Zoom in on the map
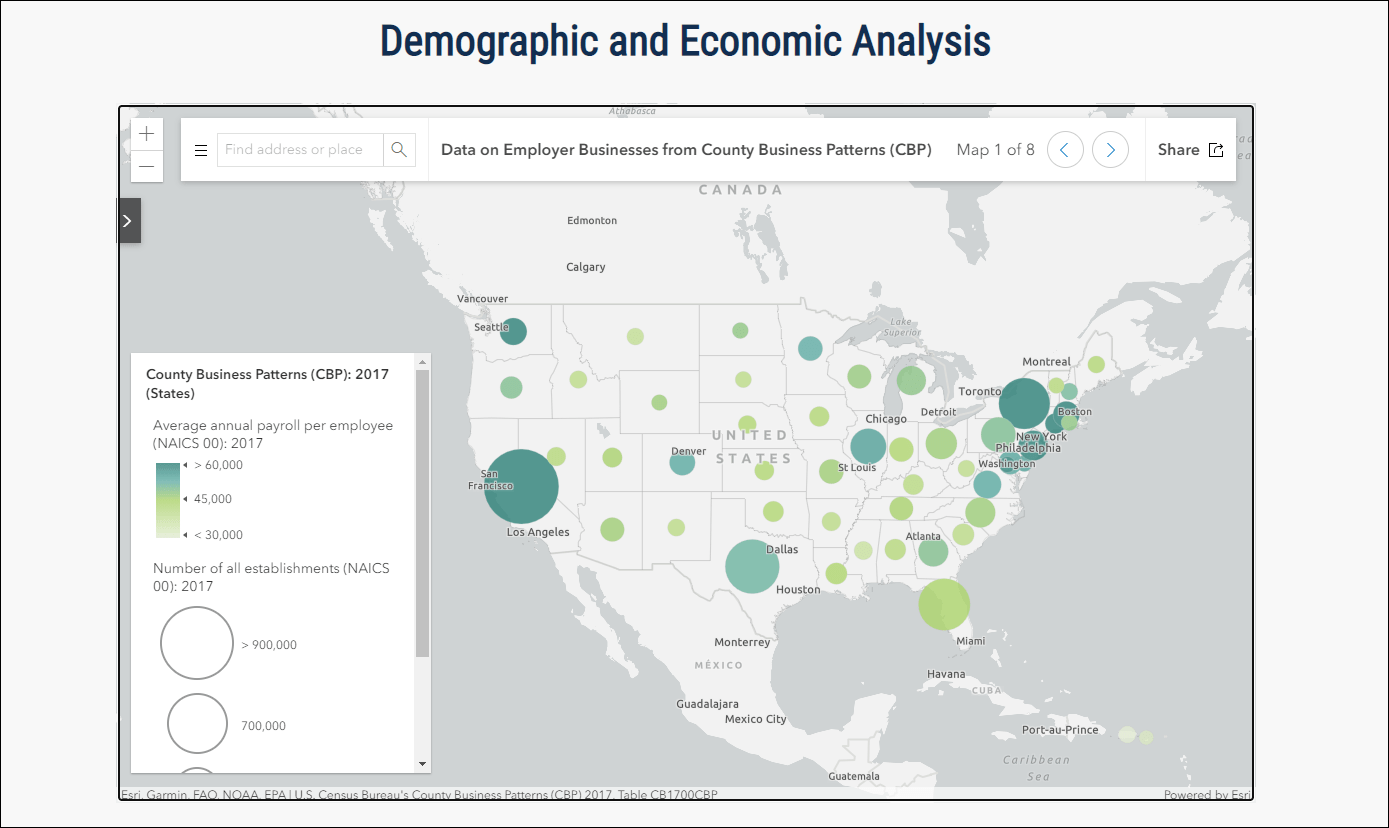 [146, 133]
